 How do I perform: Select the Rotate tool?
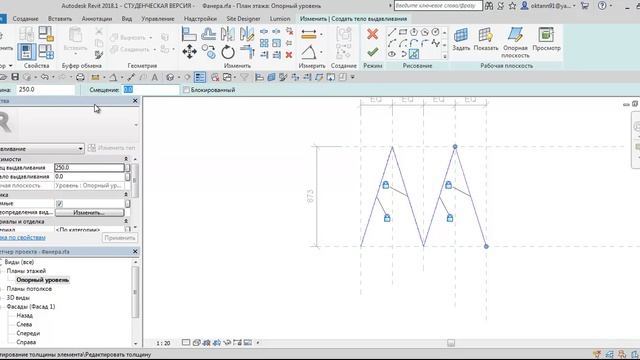coord(228,52)
